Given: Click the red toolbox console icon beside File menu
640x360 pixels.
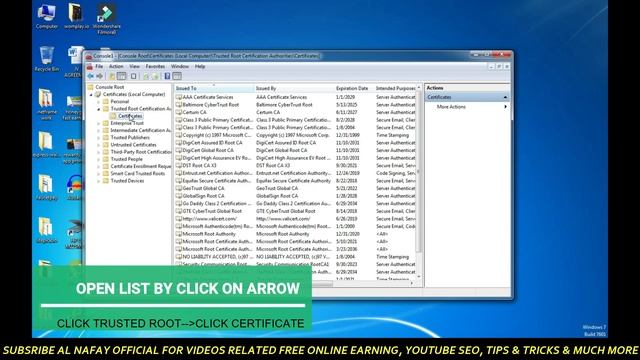Looking at the screenshot, I should coord(89,67).
